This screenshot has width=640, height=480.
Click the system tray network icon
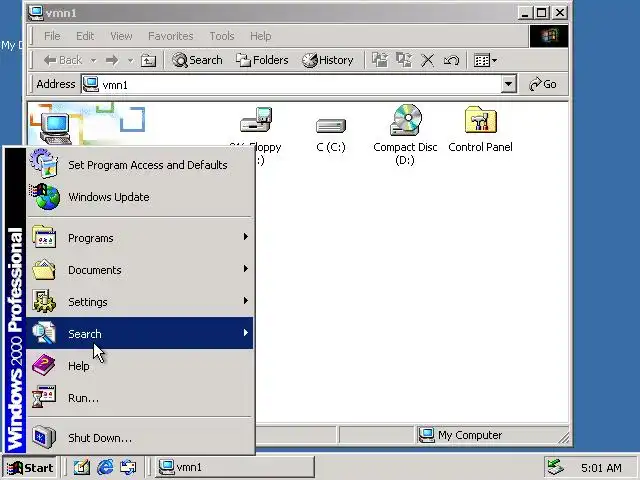[x=556, y=467]
